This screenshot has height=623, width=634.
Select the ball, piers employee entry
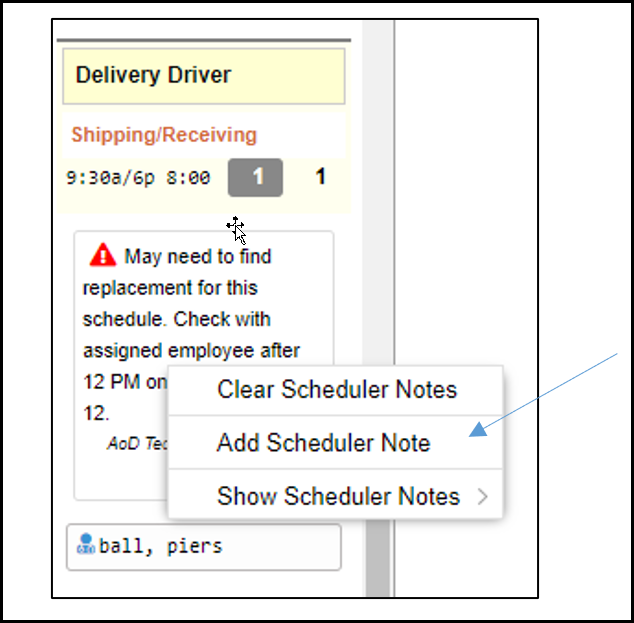coord(204,547)
